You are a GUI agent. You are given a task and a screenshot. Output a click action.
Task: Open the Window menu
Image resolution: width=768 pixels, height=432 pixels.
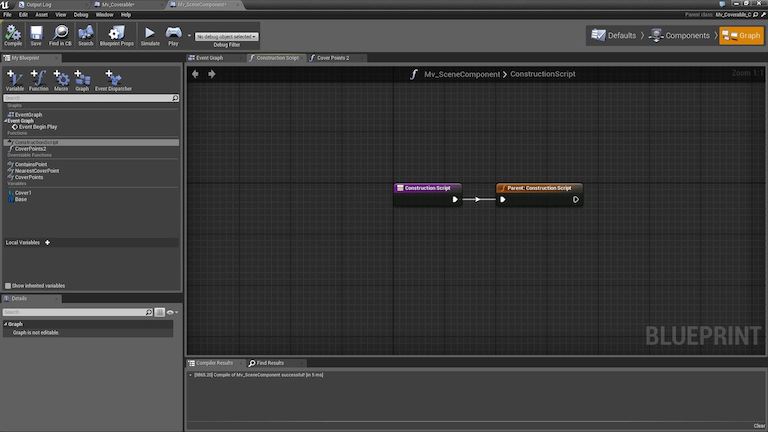click(104, 15)
